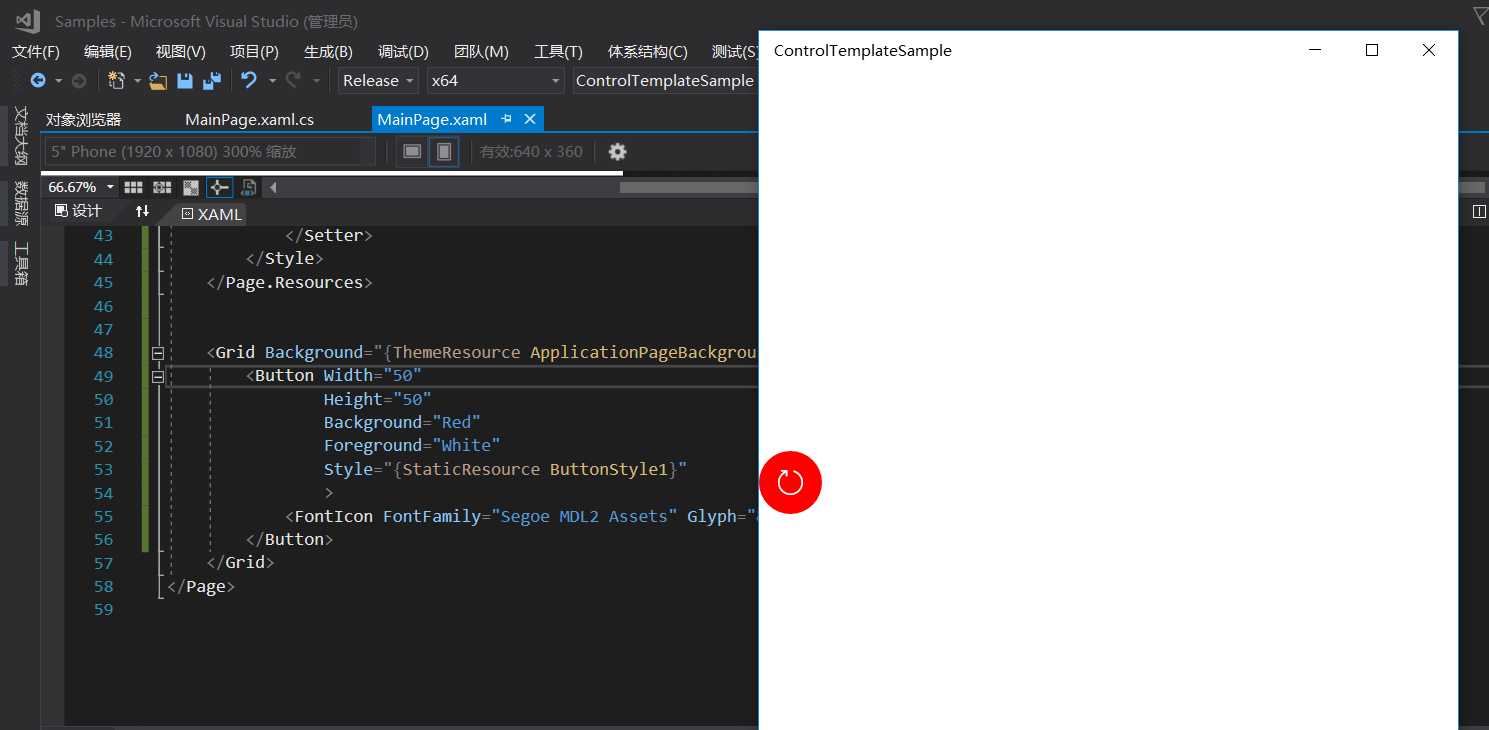The image size is (1489, 730).
Task: Open the 文件(F) menu
Action: (36, 52)
